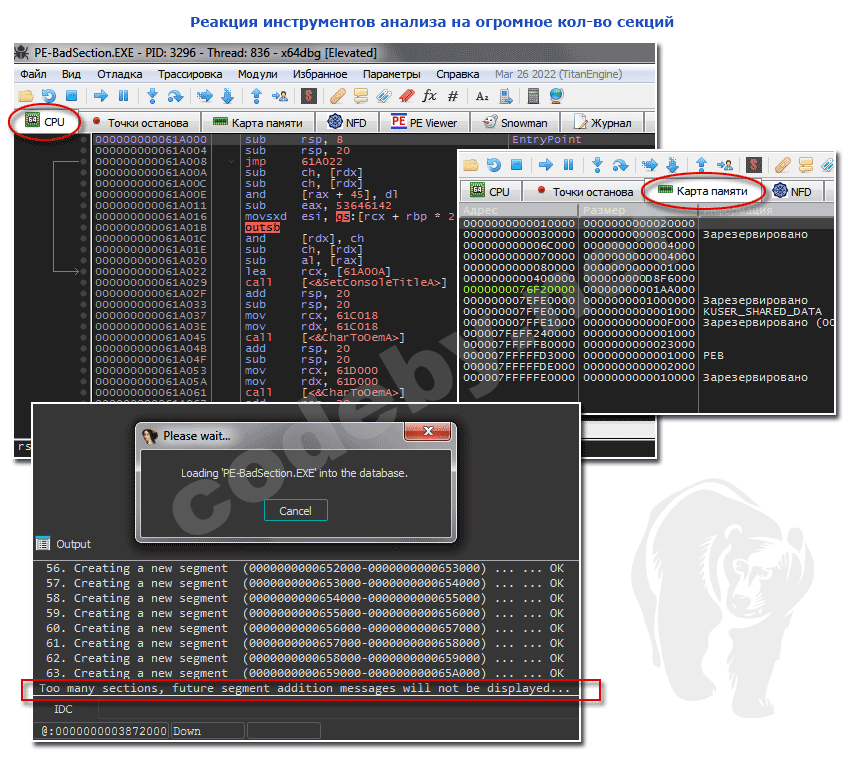852x757 pixels.
Task: Open the Отладка menu
Action: tap(119, 74)
